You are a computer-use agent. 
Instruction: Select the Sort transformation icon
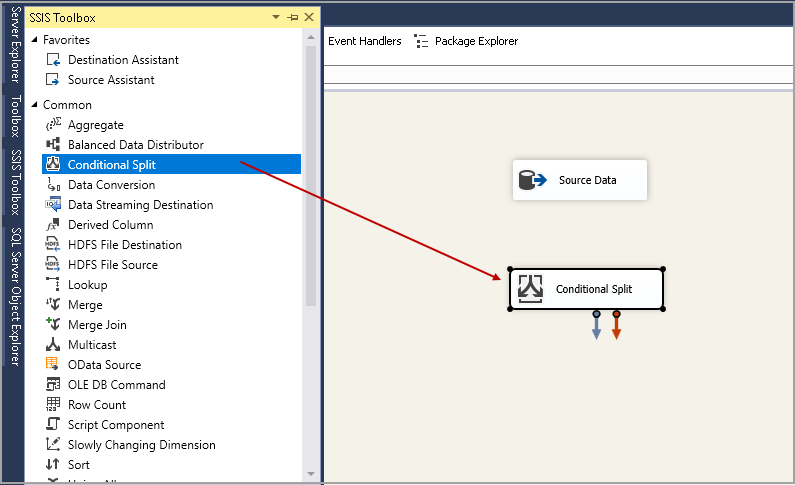click(x=53, y=464)
